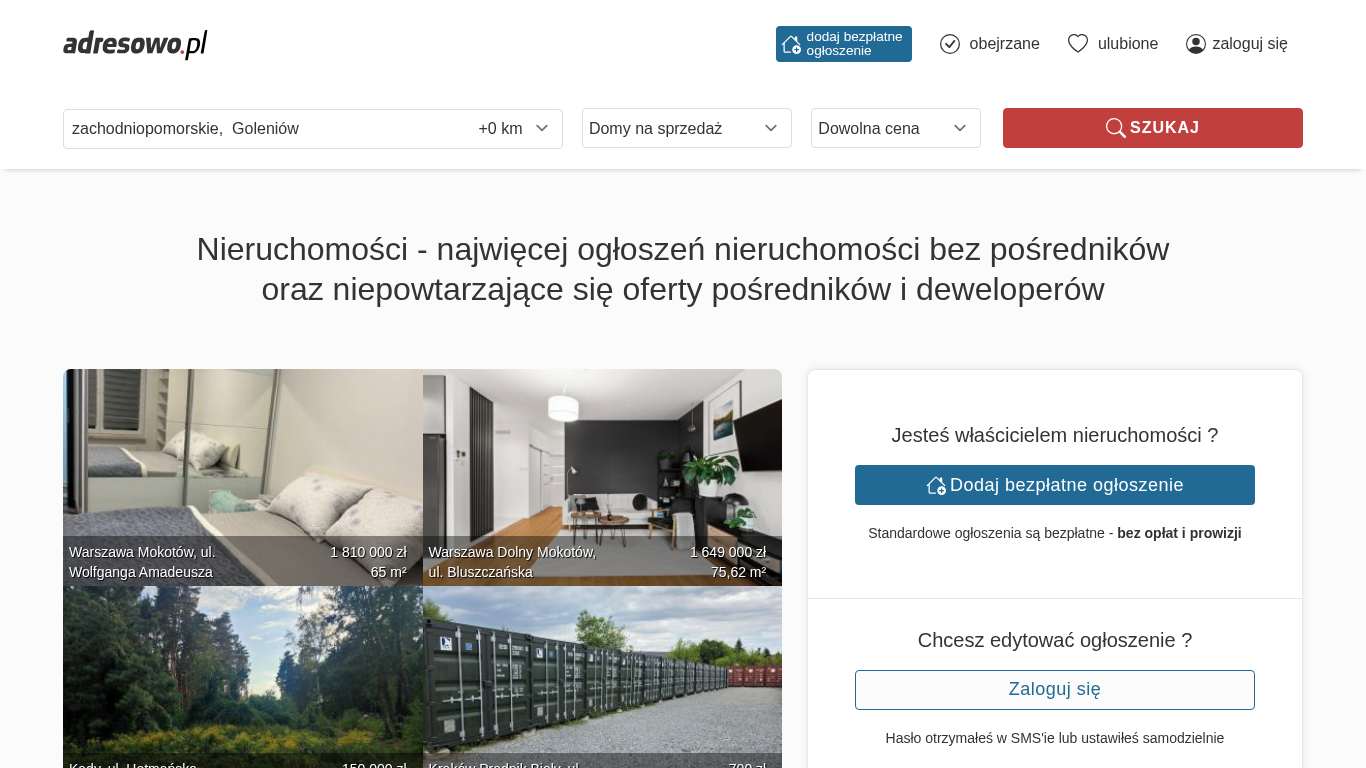
Task: Expand the +0 km distance dropdown
Action: 514,128
